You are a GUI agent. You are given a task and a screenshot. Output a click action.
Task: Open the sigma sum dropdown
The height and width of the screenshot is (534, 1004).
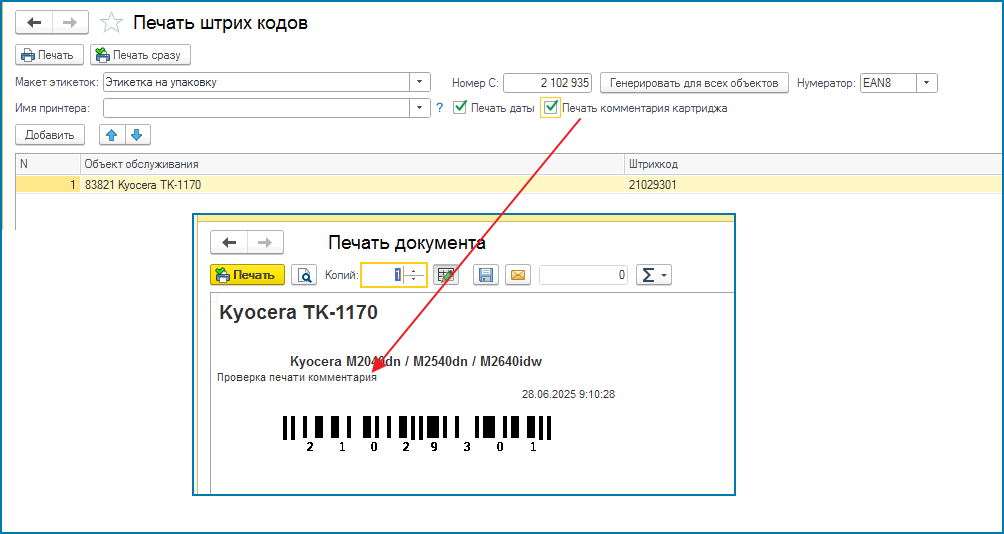coord(654,275)
